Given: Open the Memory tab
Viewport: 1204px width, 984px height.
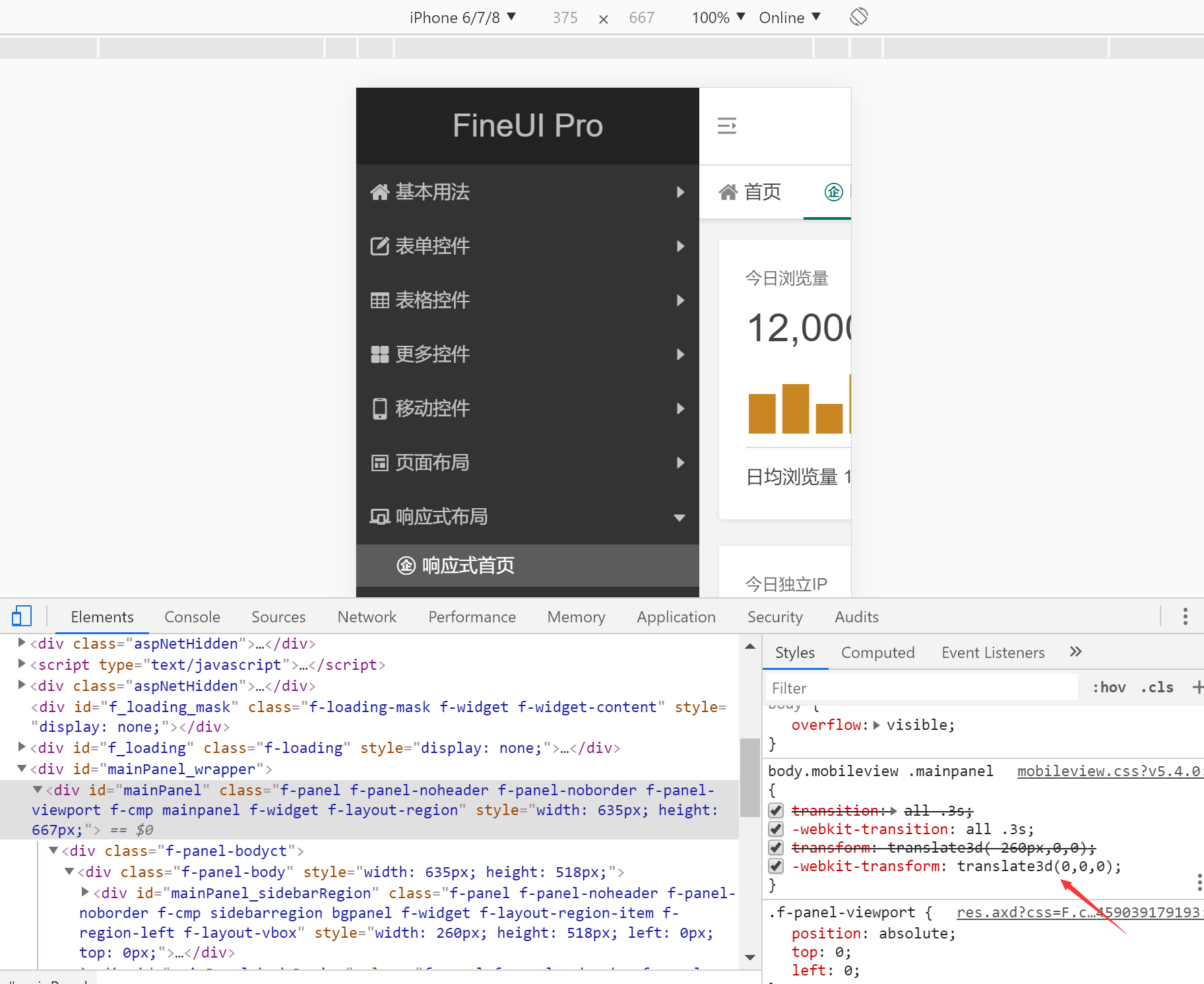Looking at the screenshot, I should pyautogui.click(x=576, y=616).
